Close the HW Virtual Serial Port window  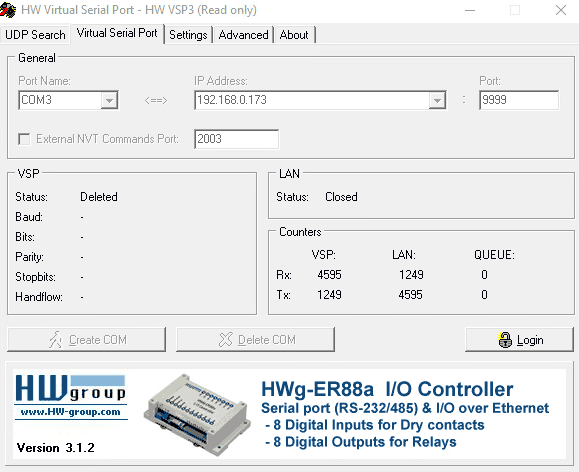[561, 10]
